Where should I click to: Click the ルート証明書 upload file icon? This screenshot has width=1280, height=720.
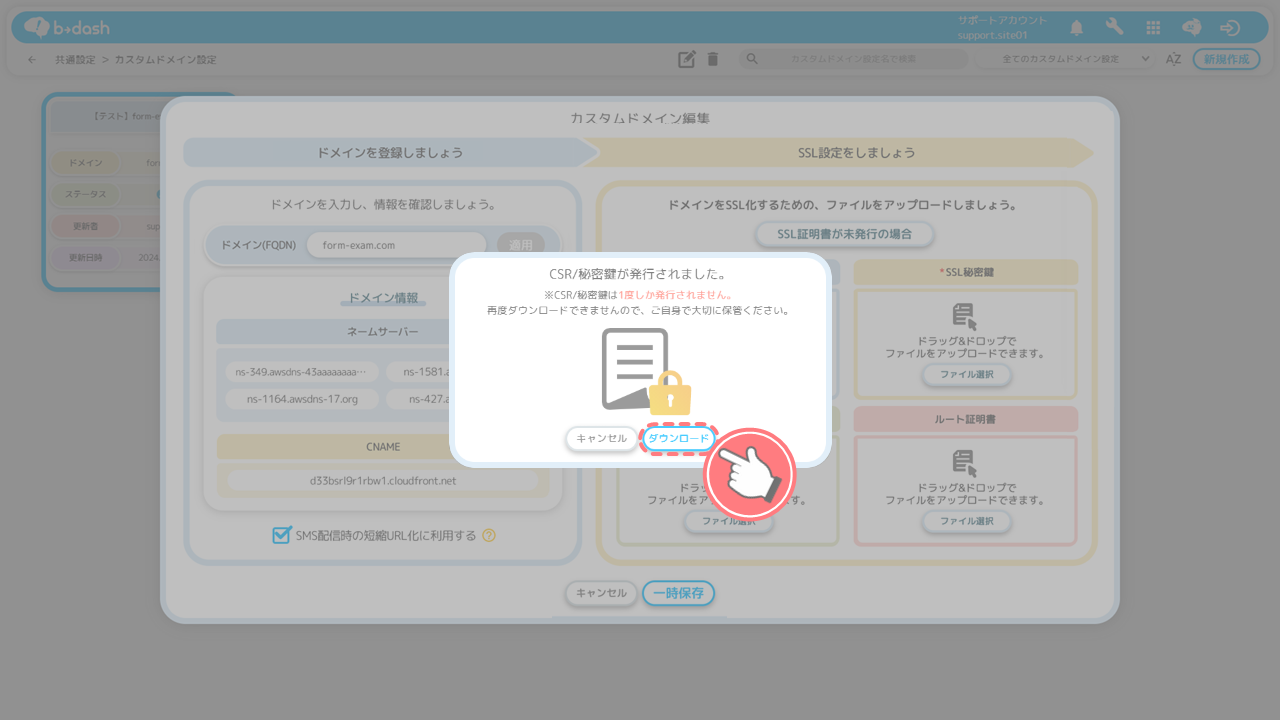click(964, 463)
